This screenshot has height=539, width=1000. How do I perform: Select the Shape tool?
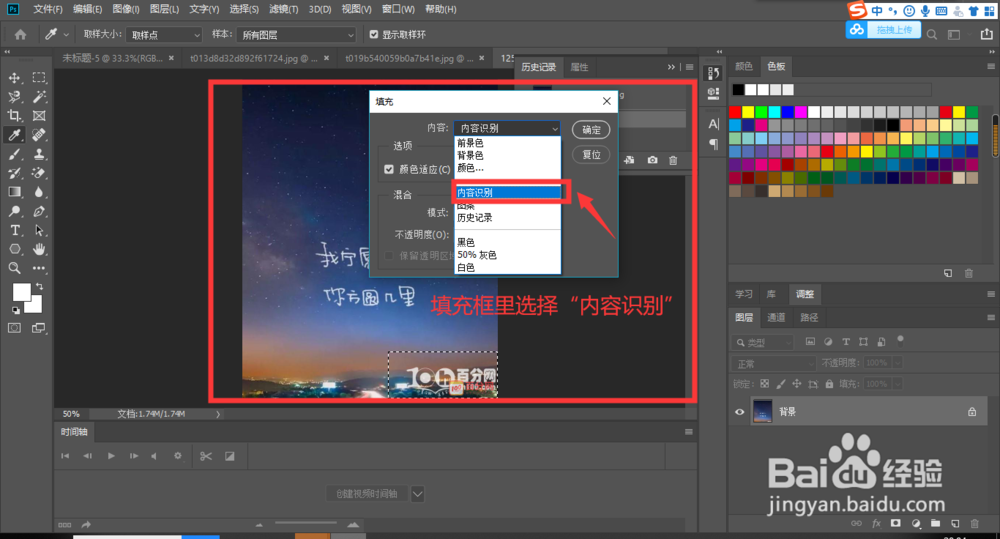14,249
